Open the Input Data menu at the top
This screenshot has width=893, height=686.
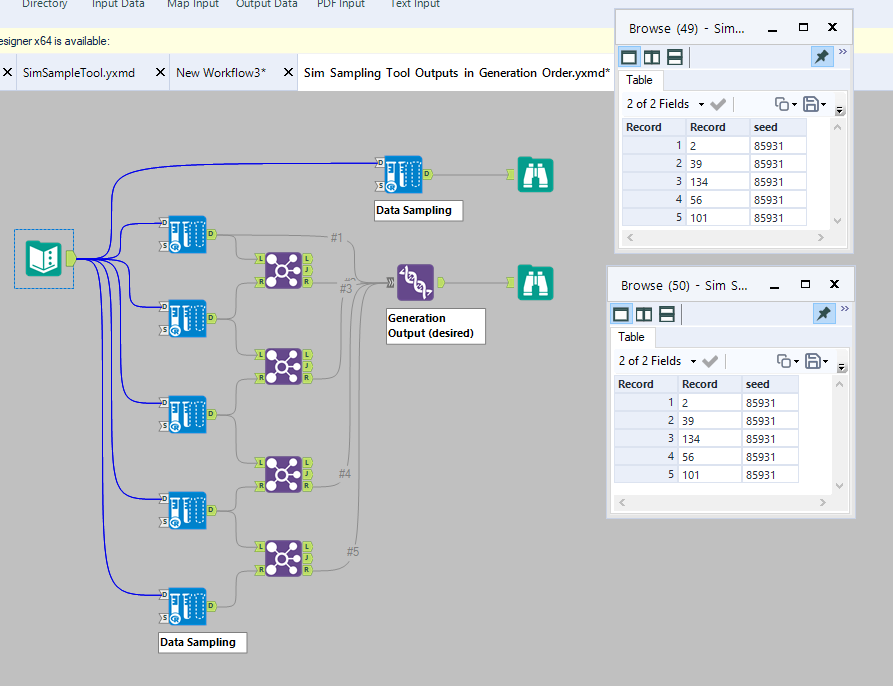click(x=118, y=4)
